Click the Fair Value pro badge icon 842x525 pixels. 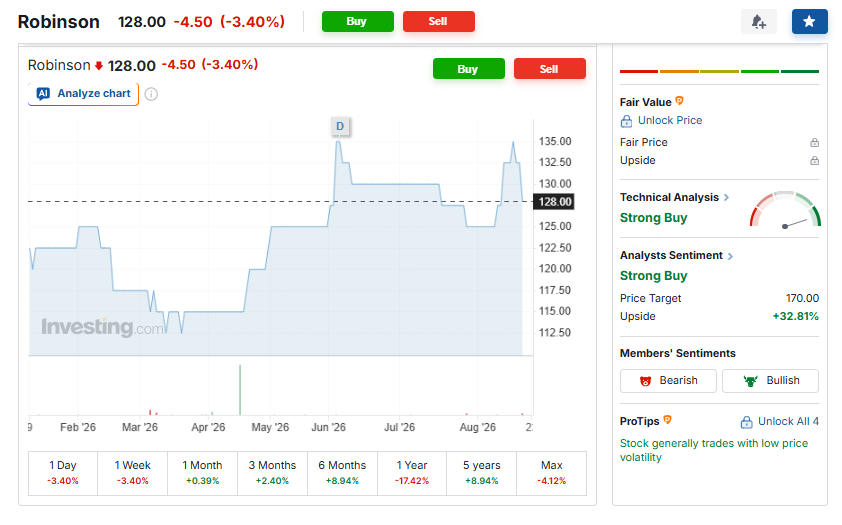pyautogui.click(x=679, y=101)
